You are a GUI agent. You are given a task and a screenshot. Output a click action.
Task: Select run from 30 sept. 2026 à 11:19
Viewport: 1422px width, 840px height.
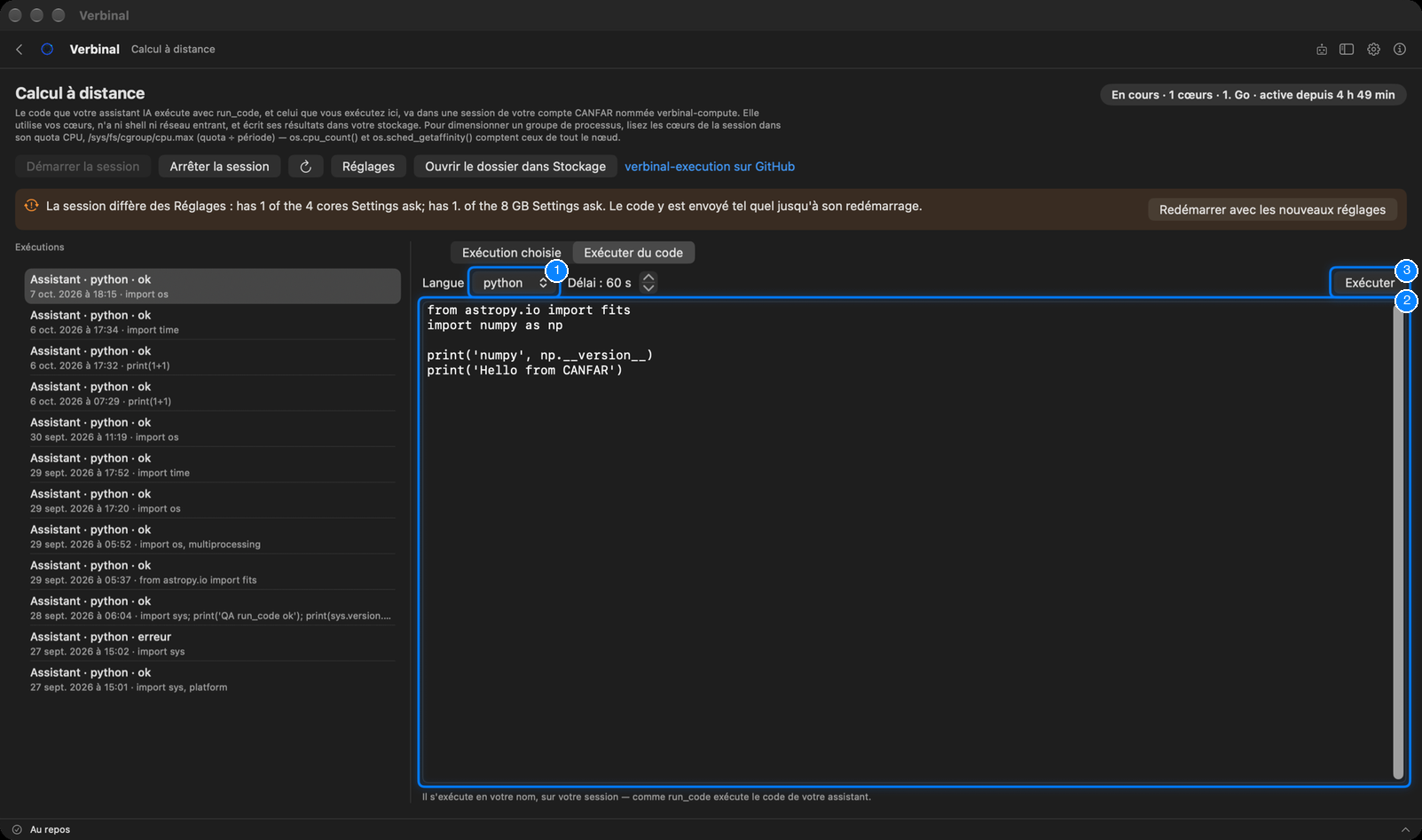213,429
